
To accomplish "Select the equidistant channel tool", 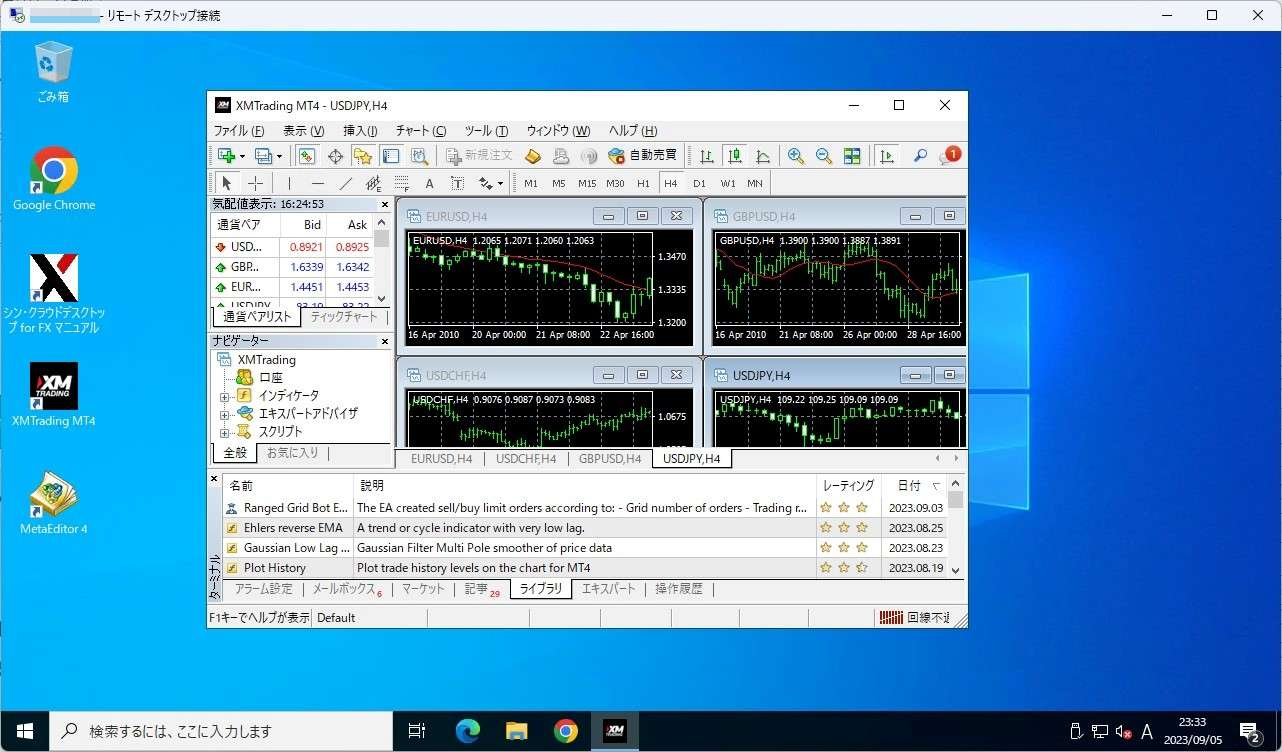I will pyautogui.click(x=373, y=183).
